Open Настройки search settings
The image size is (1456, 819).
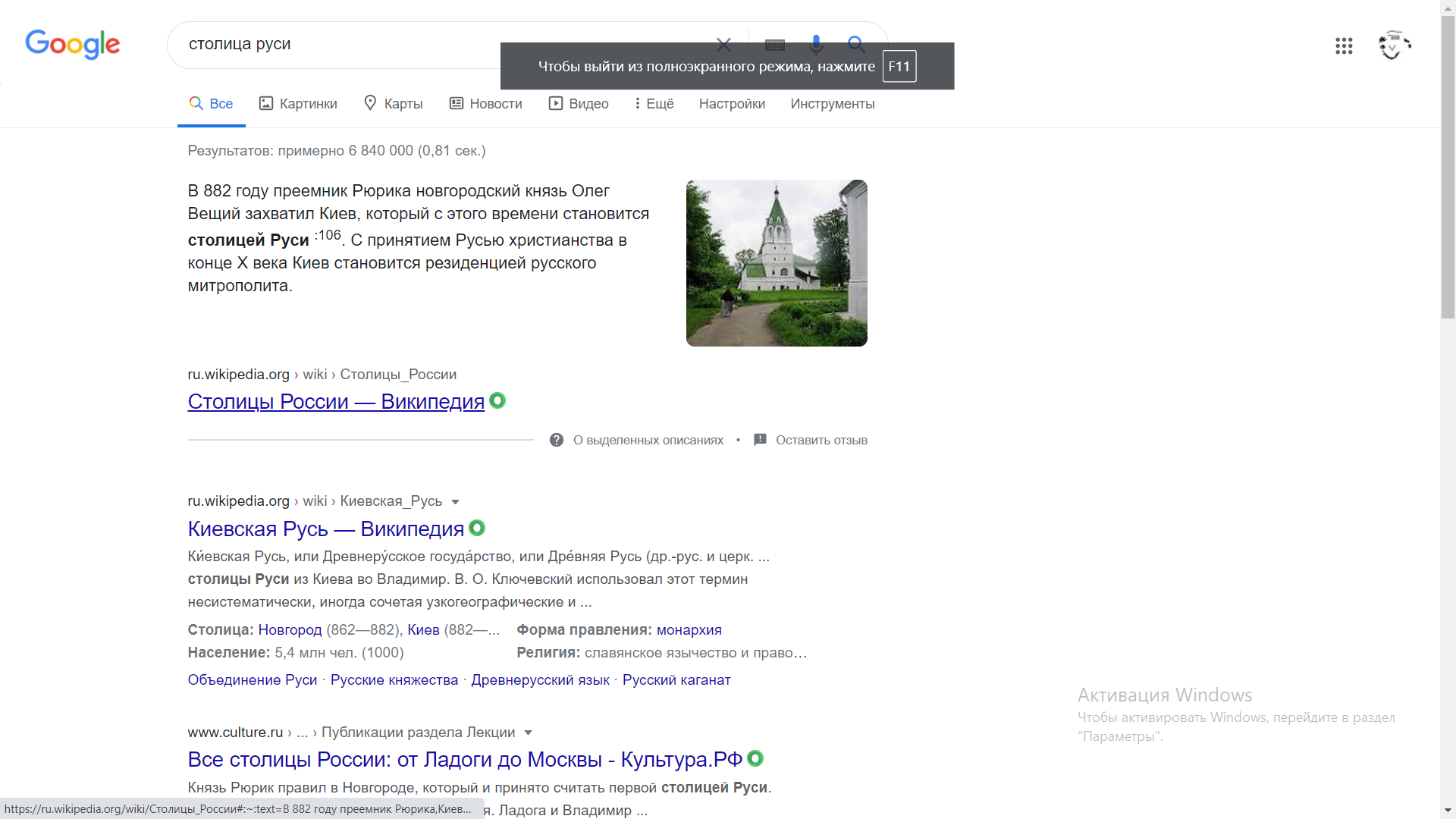732,104
